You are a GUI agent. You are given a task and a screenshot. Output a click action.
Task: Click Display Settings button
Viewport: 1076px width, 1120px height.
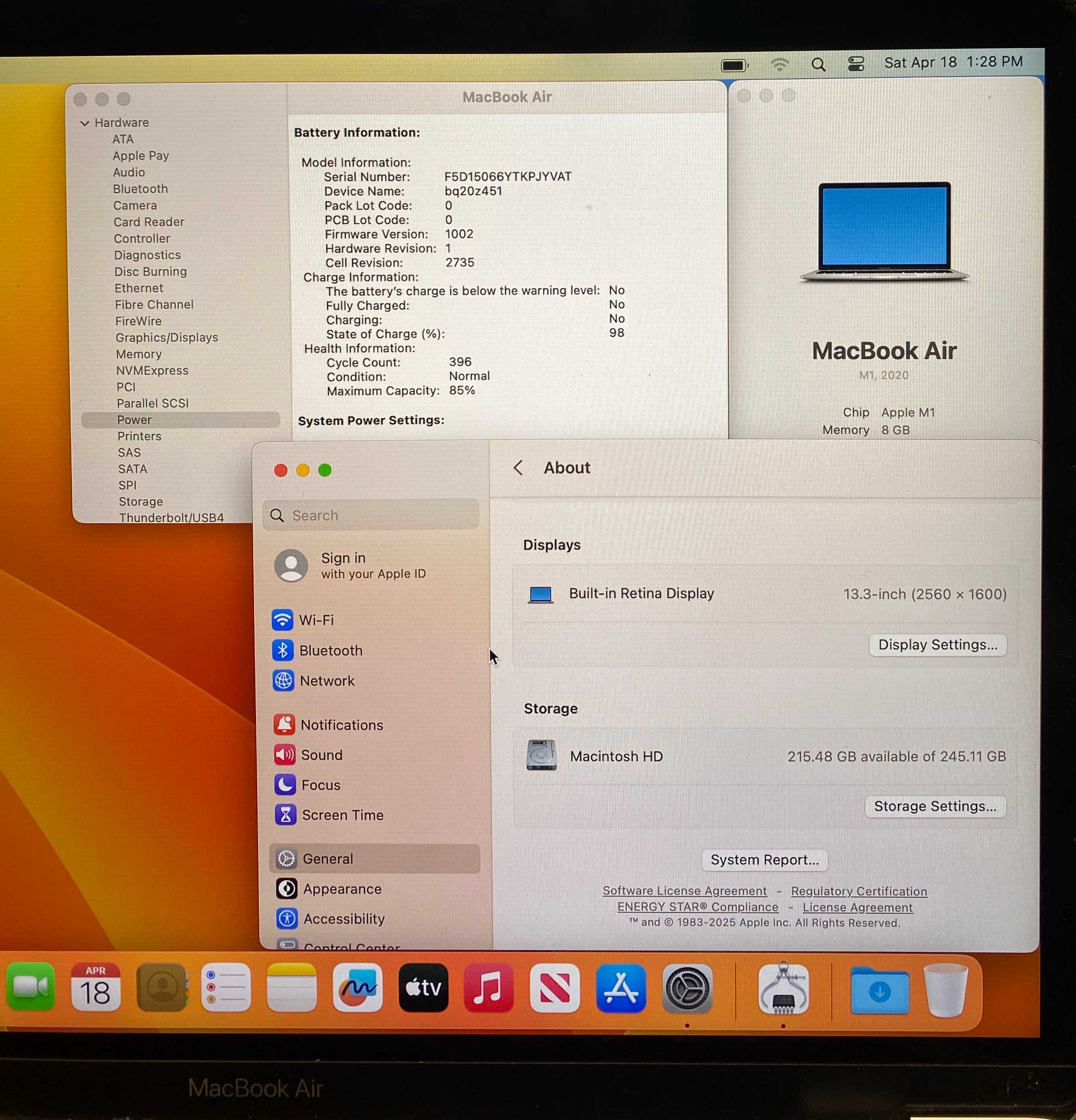click(x=938, y=645)
